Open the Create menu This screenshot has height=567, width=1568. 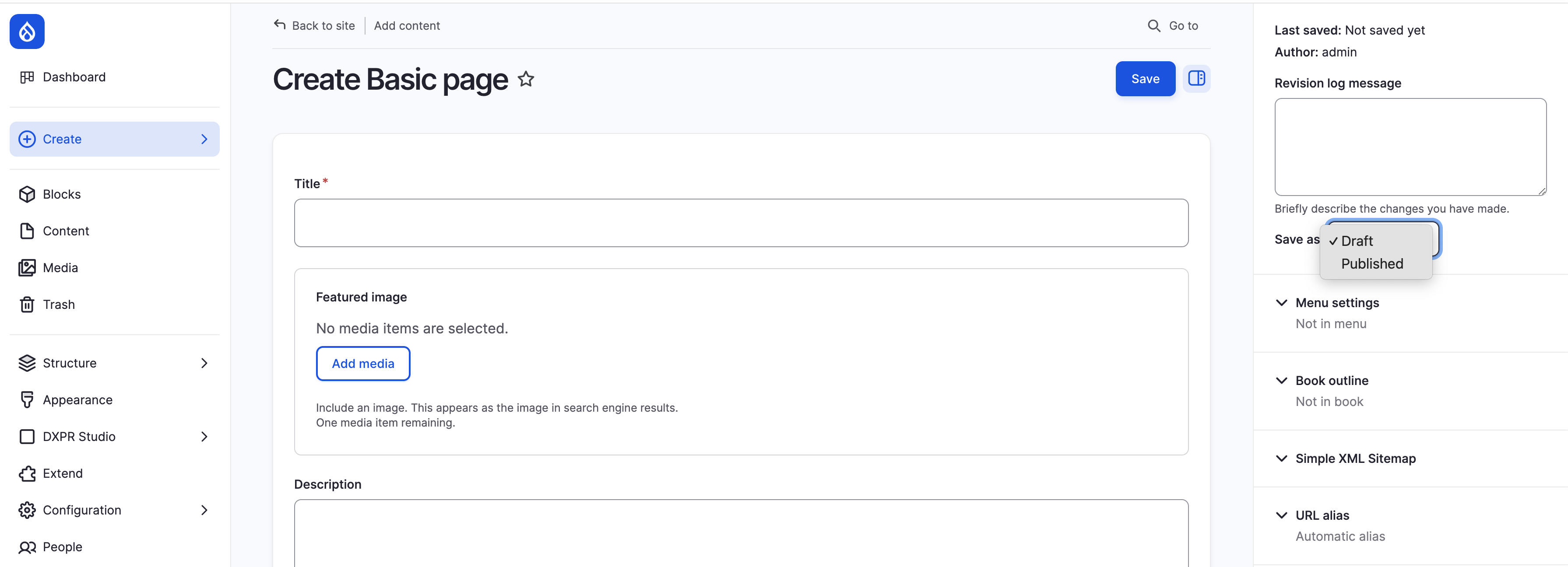[x=114, y=139]
